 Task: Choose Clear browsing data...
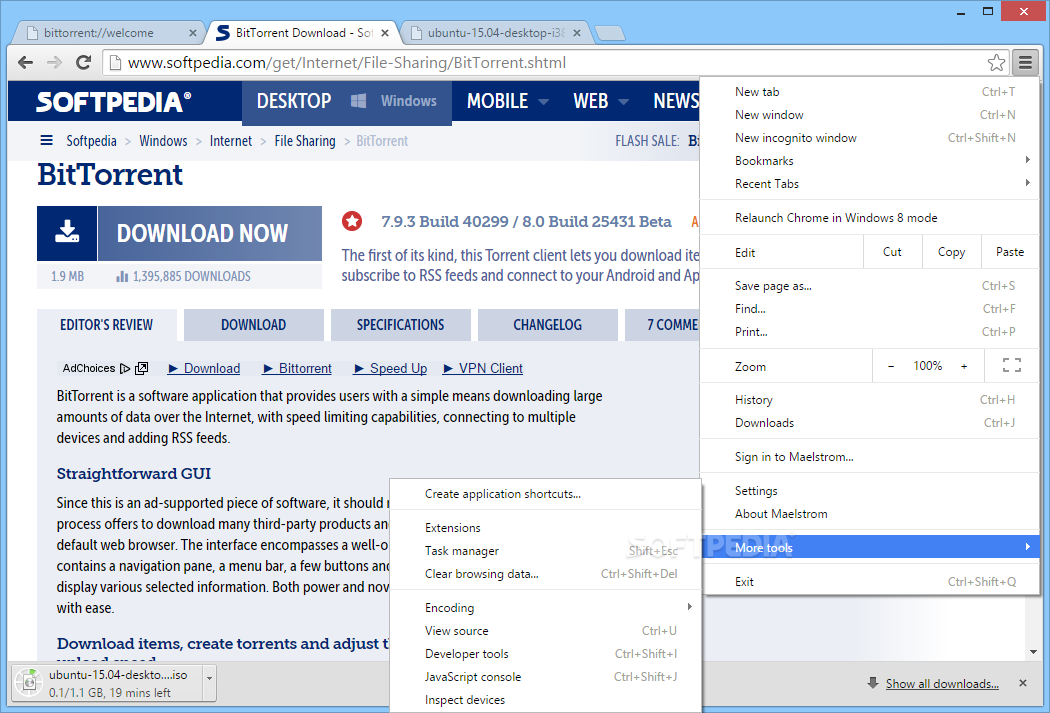(x=546, y=574)
